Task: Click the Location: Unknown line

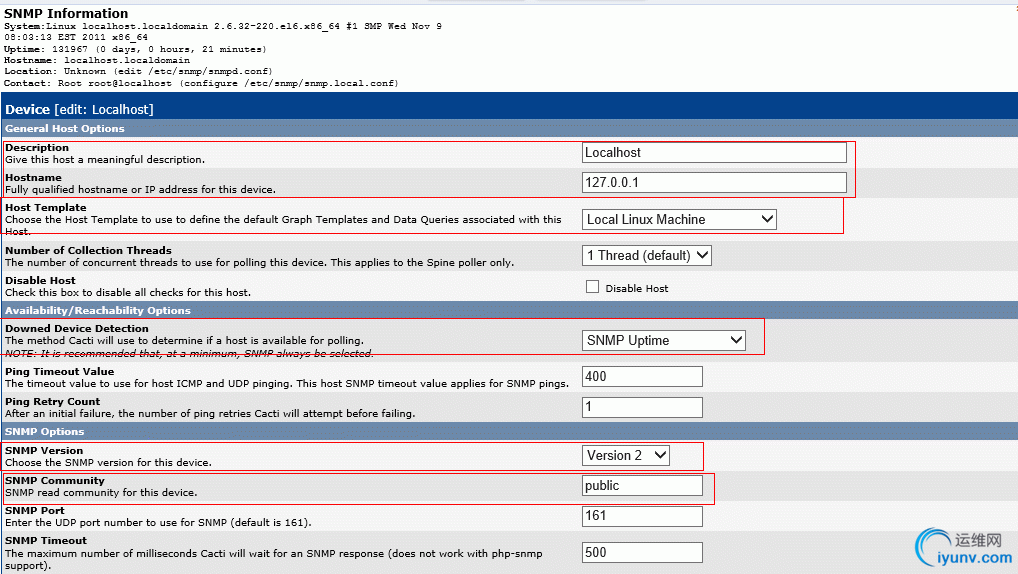Action: click(138, 71)
